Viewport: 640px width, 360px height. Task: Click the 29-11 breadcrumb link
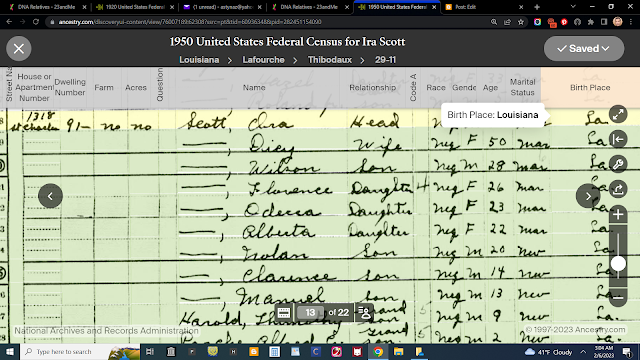click(x=385, y=60)
